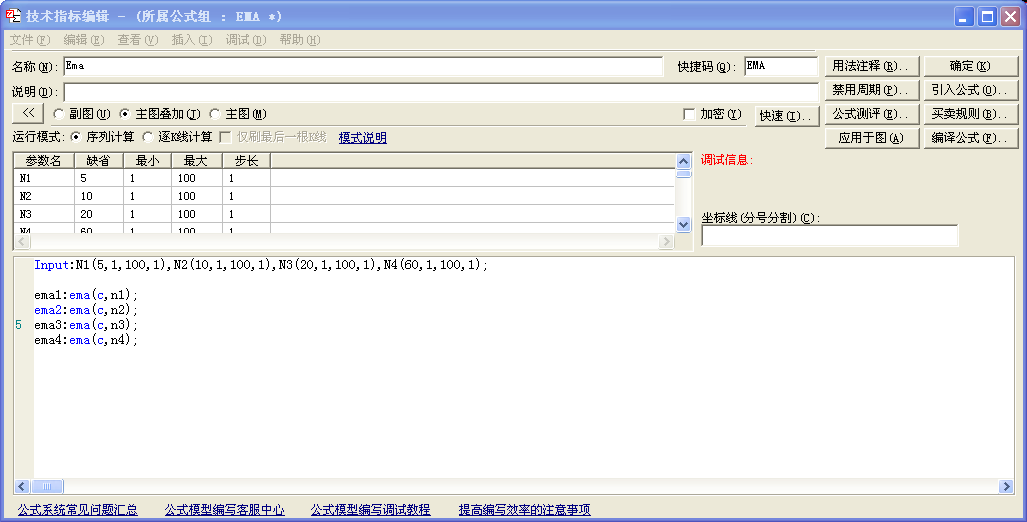Select parameter cell N2
This screenshot has width=1027, height=522.
[x=44, y=196]
